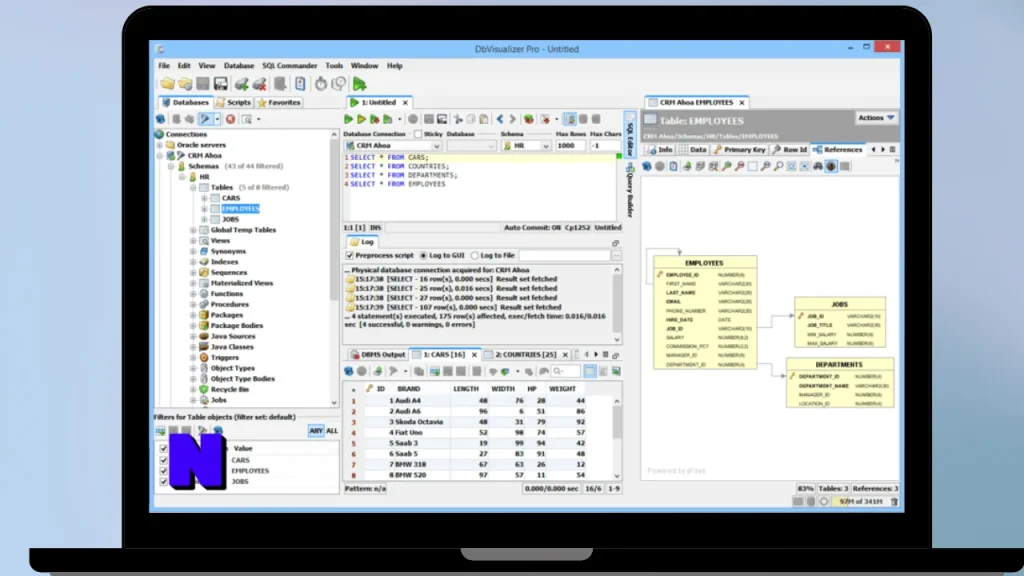Click the trash garbage-collect icon in status bar
Viewport: 1024px width, 576px height.
coord(894,502)
